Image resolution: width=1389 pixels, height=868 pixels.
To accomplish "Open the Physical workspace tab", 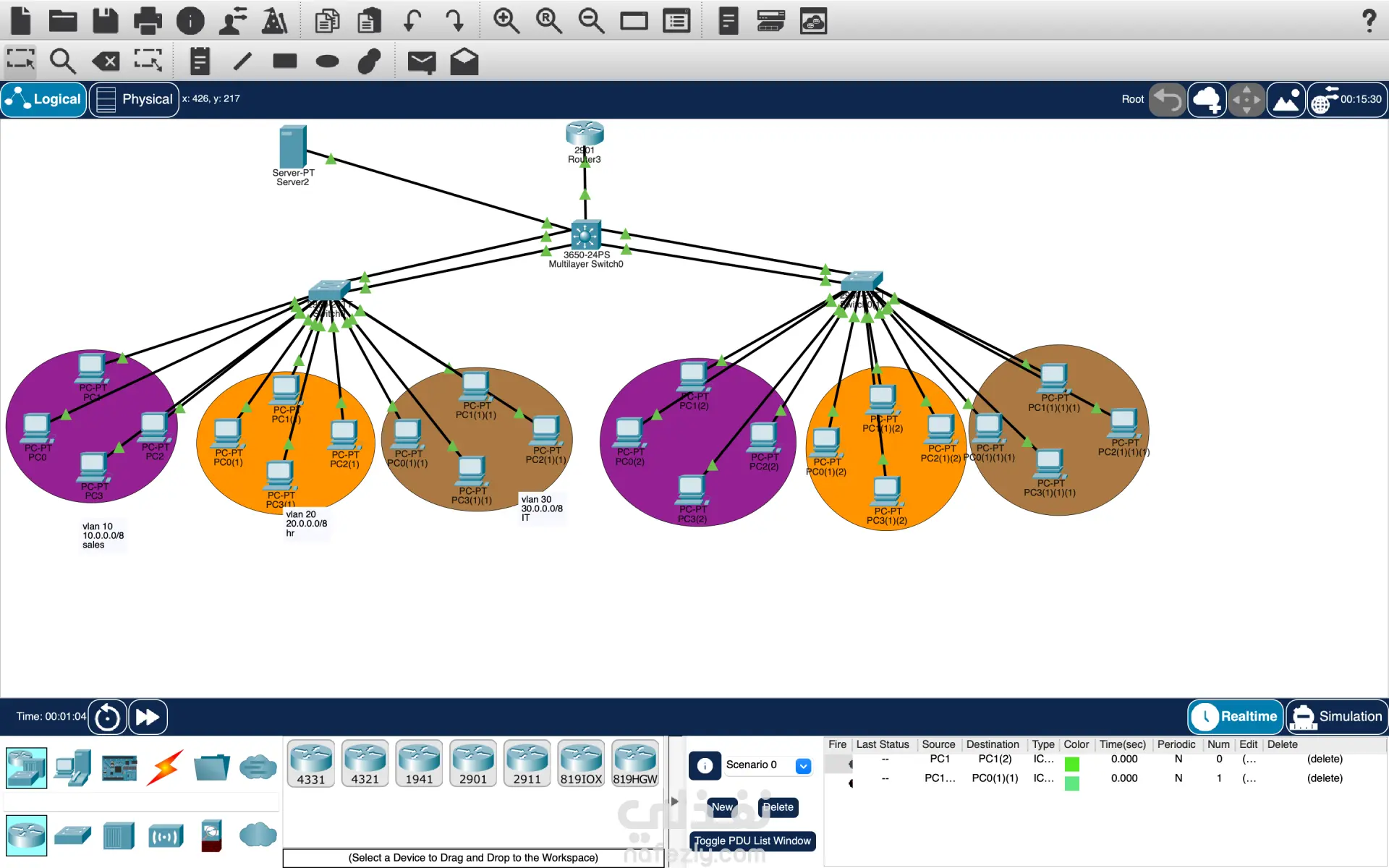I will point(135,99).
